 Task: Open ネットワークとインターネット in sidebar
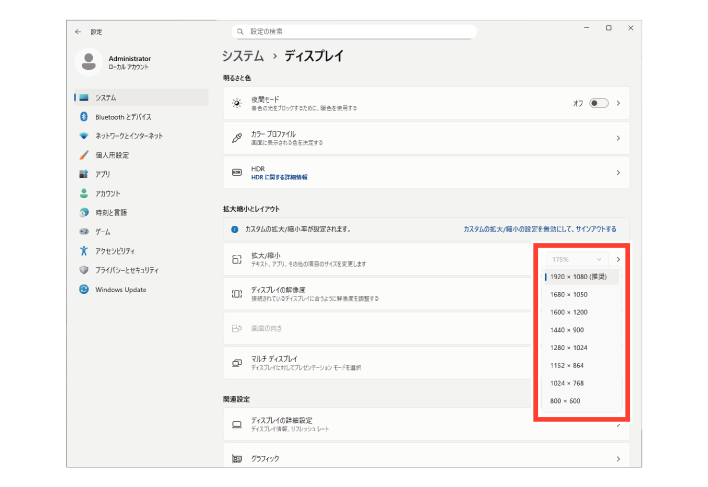[128, 136]
